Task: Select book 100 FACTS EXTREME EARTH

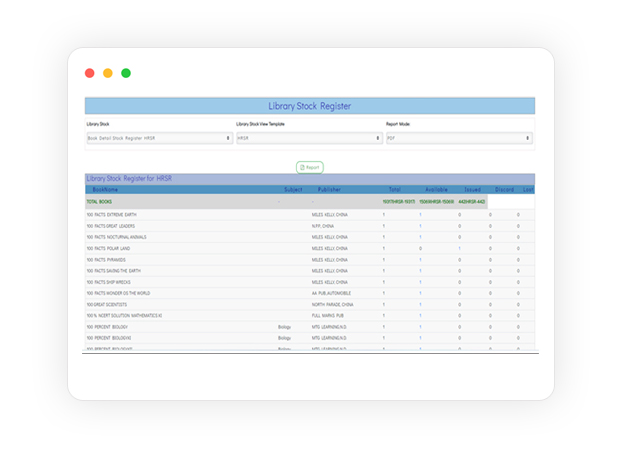Action: coord(111,215)
